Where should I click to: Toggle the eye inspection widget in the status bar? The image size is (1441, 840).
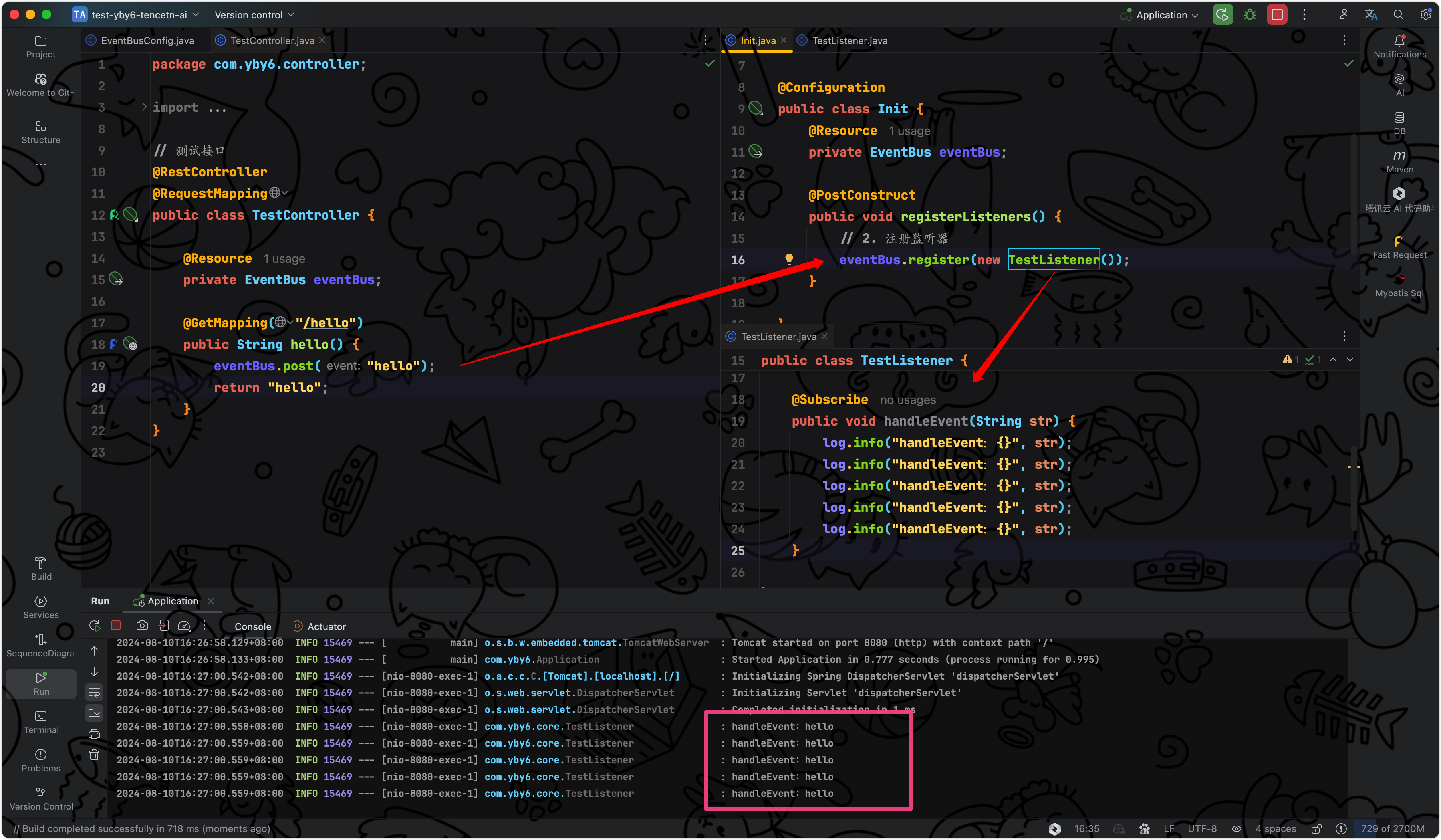[1236, 828]
